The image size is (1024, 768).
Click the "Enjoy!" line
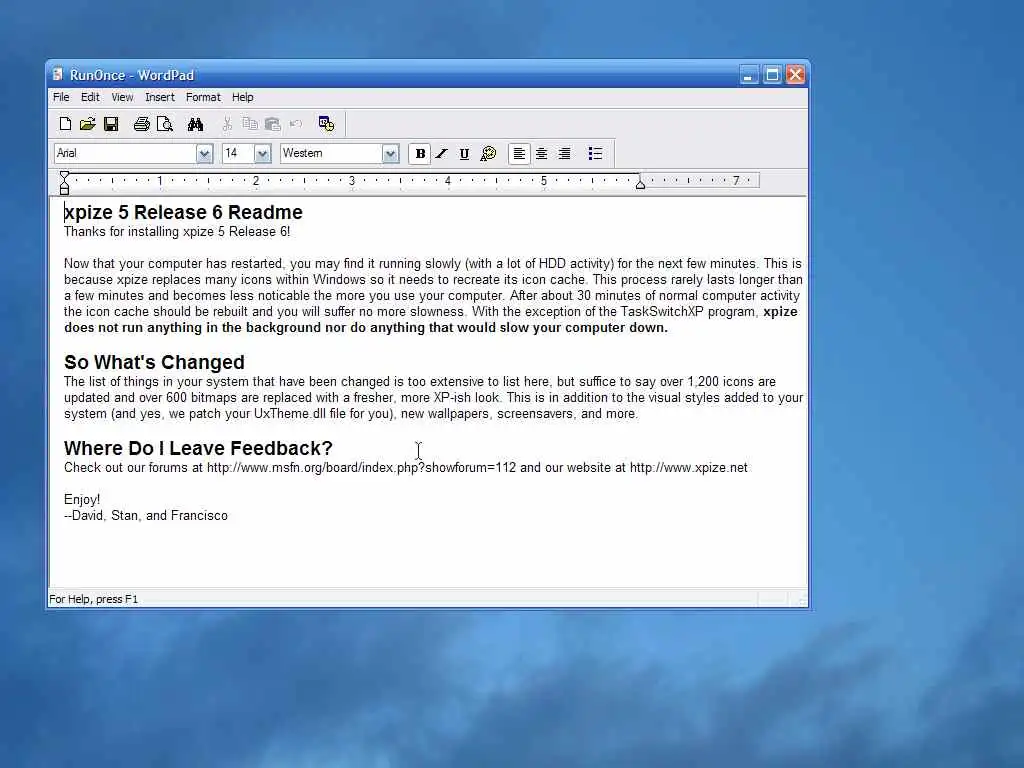[x=82, y=500]
